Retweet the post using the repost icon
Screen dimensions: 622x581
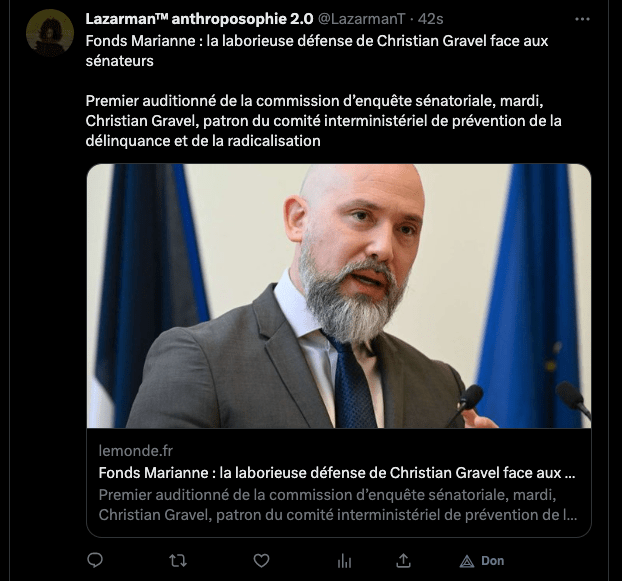tap(178, 561)
